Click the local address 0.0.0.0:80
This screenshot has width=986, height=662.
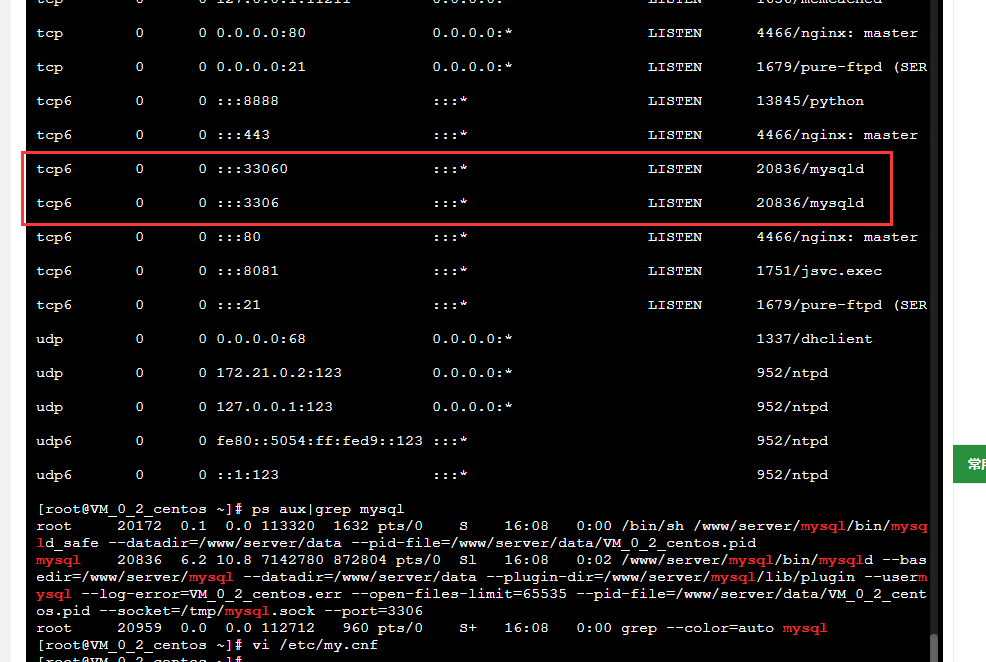tap(261, 33)
